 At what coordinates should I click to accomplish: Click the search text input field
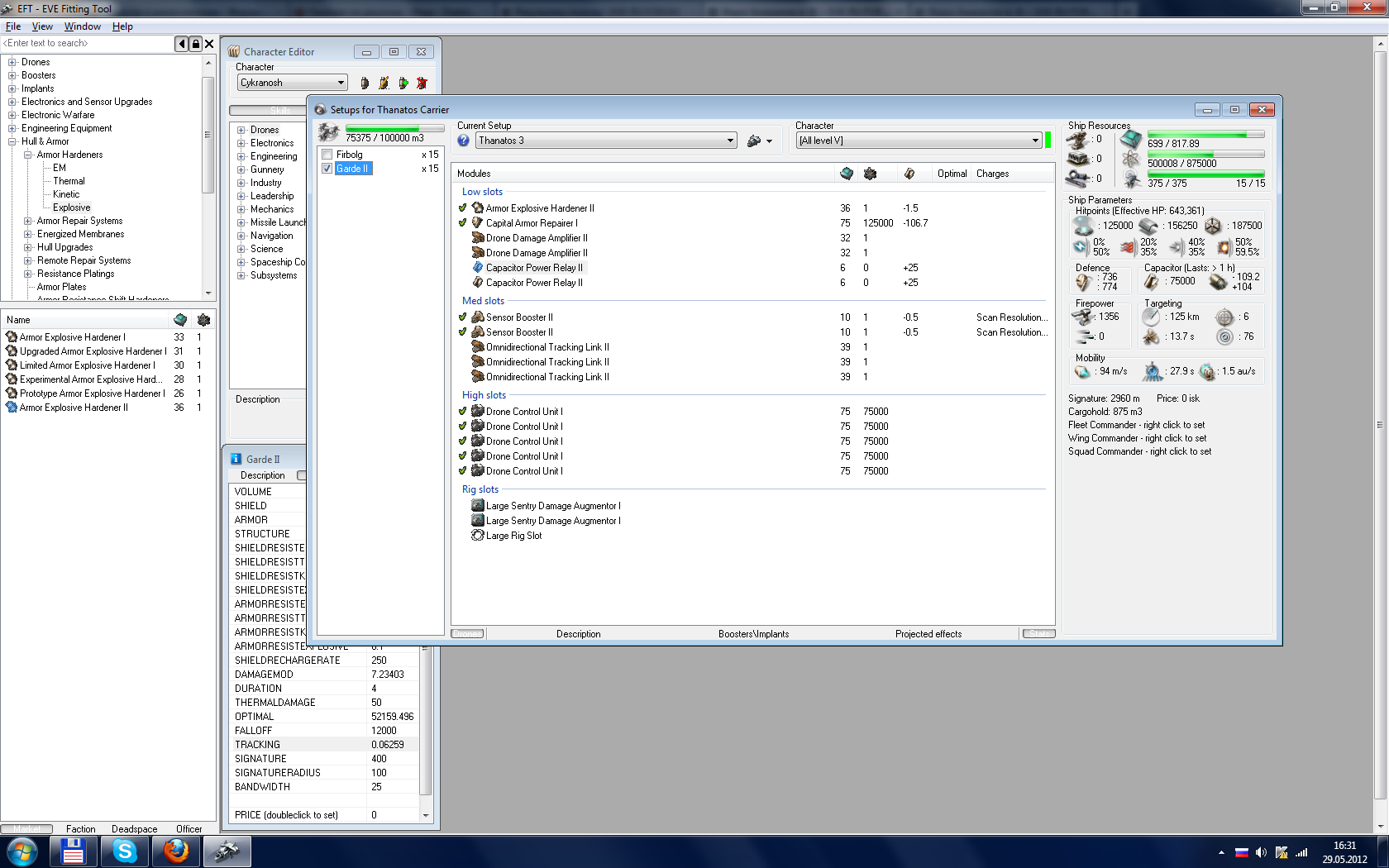(x=88, y=44)
